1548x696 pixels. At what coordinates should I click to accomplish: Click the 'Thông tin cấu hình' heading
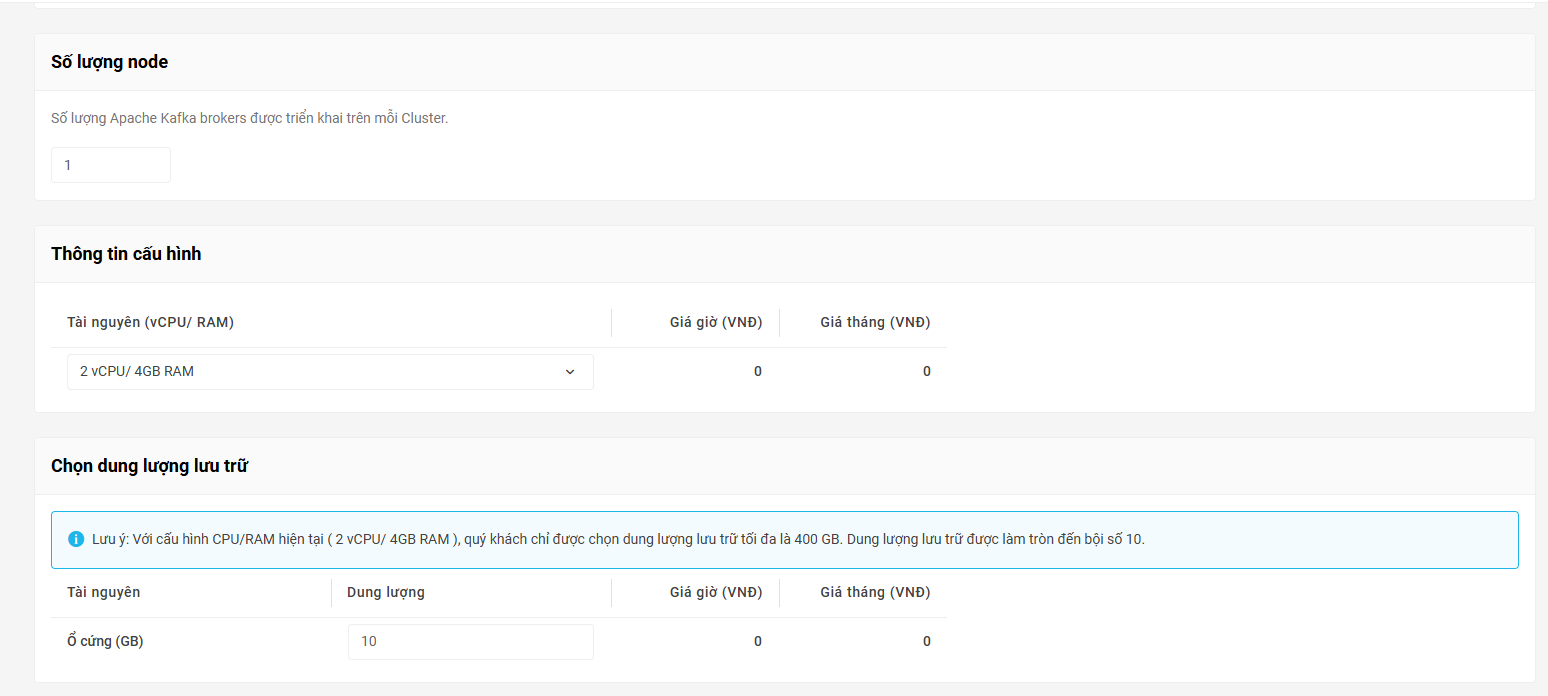click(126, 254)
